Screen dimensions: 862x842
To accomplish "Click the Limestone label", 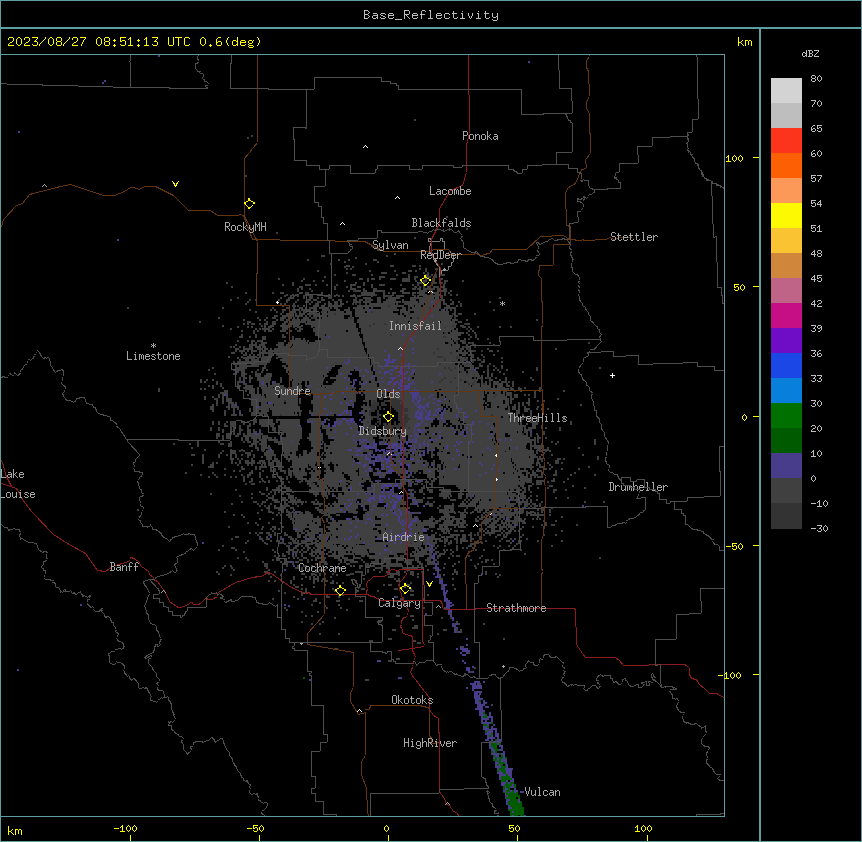I will (153, 356).
